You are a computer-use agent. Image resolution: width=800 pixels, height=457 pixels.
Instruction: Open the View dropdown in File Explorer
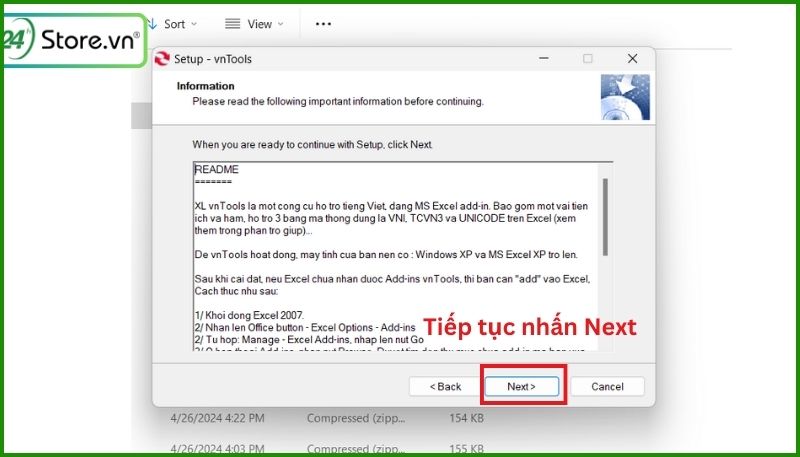[254, 24]
